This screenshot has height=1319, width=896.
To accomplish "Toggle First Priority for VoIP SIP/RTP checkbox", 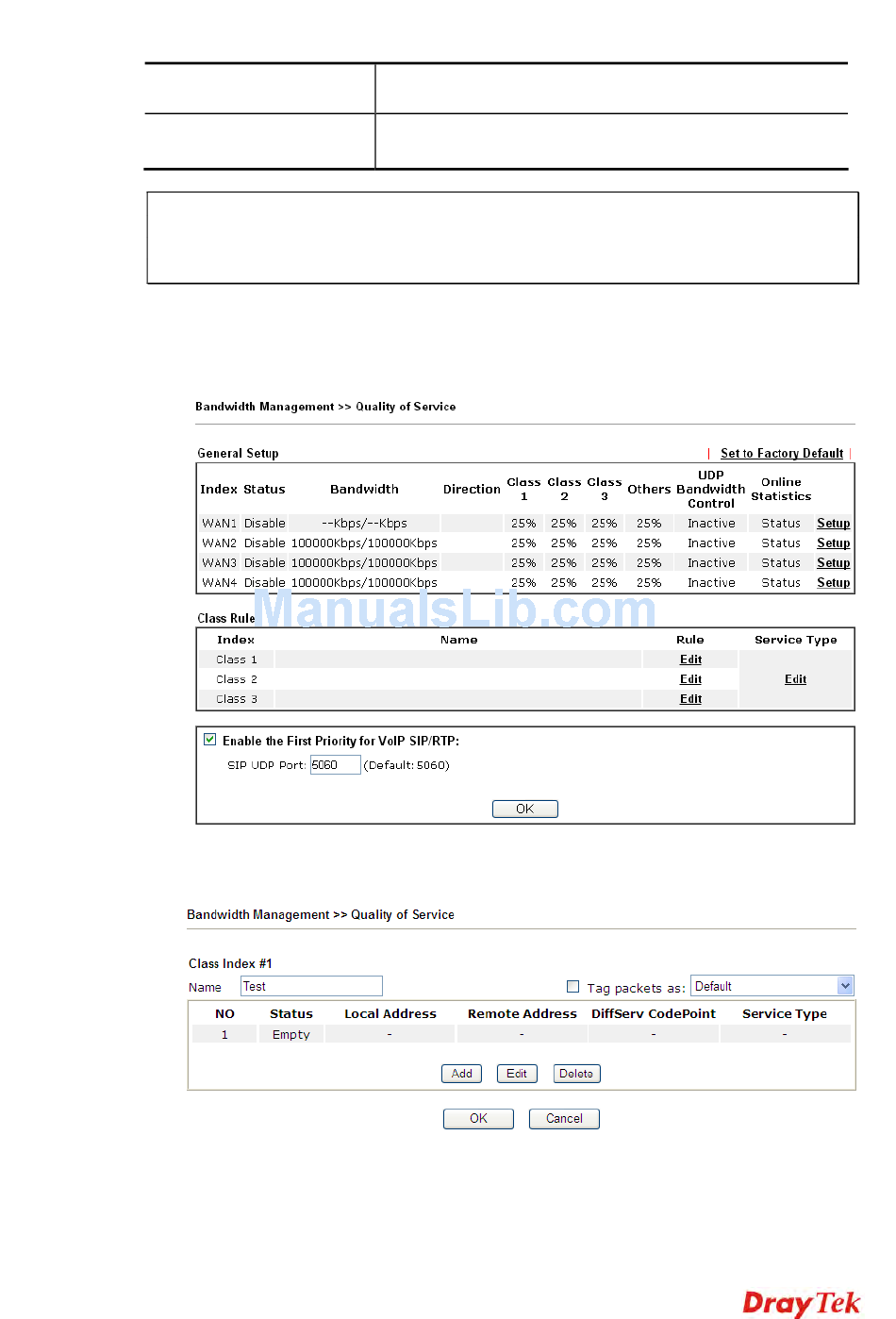I will point(210,740).
